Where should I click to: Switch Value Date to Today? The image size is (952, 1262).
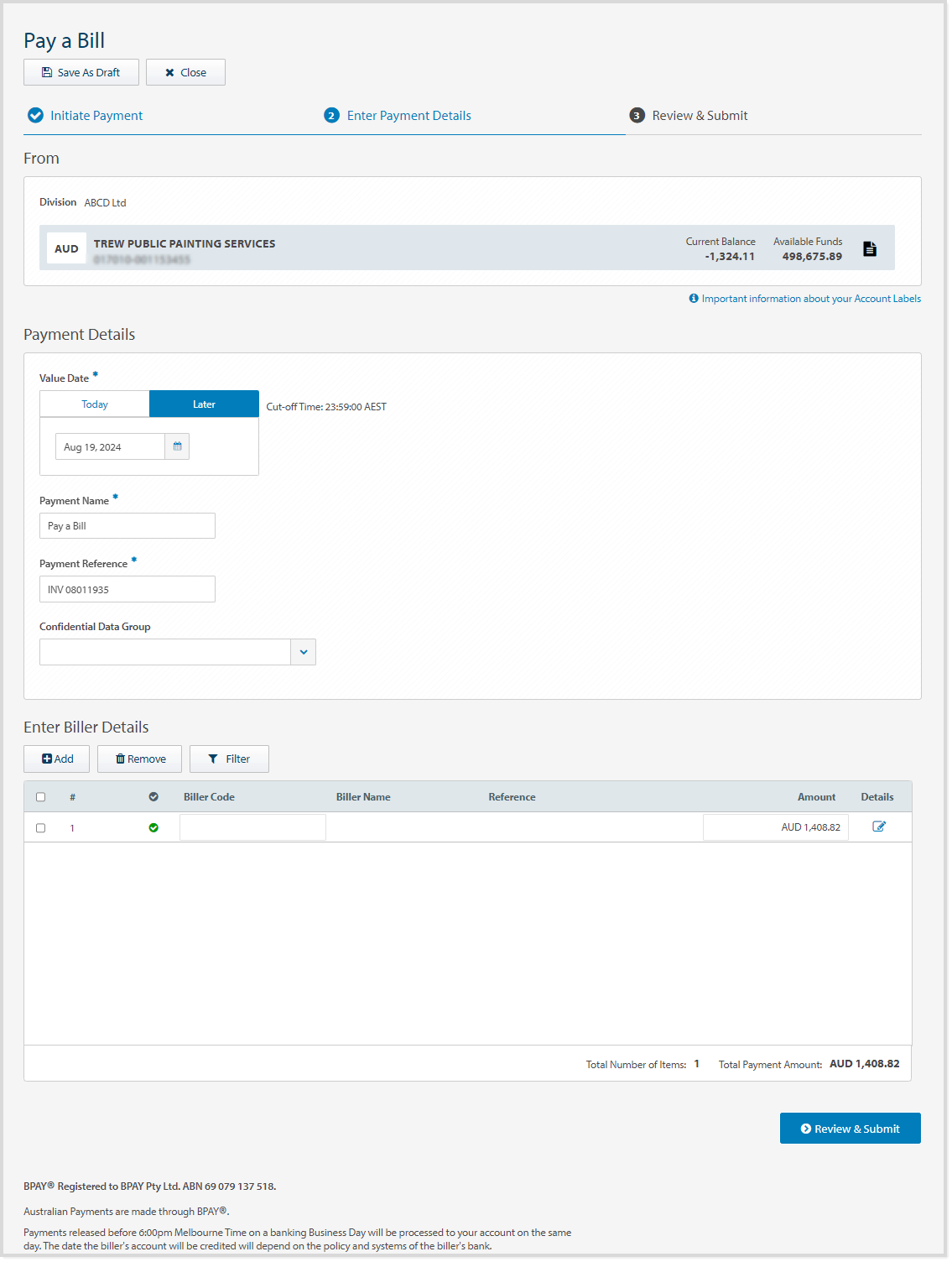94,404
